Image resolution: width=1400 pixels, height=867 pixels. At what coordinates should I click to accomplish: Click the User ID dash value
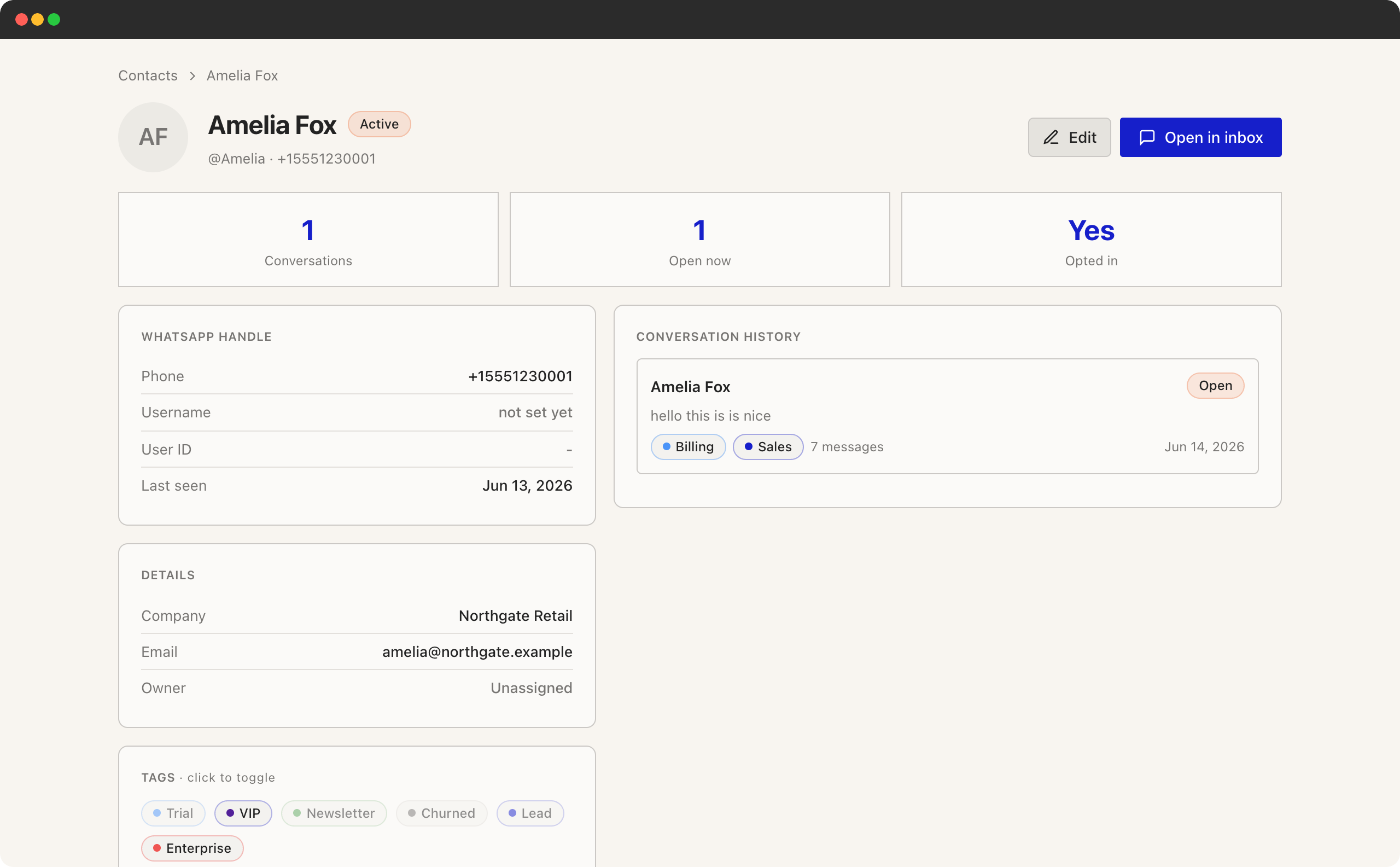tap(569, 450)
